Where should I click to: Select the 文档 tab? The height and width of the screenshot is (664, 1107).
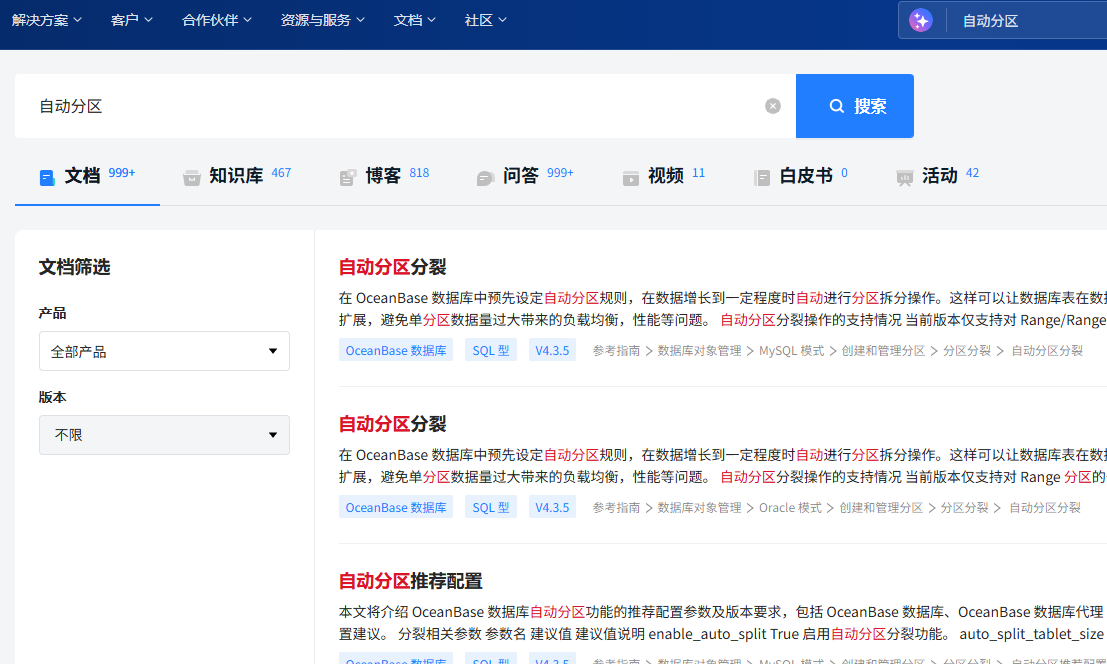[x=87, y=176]
